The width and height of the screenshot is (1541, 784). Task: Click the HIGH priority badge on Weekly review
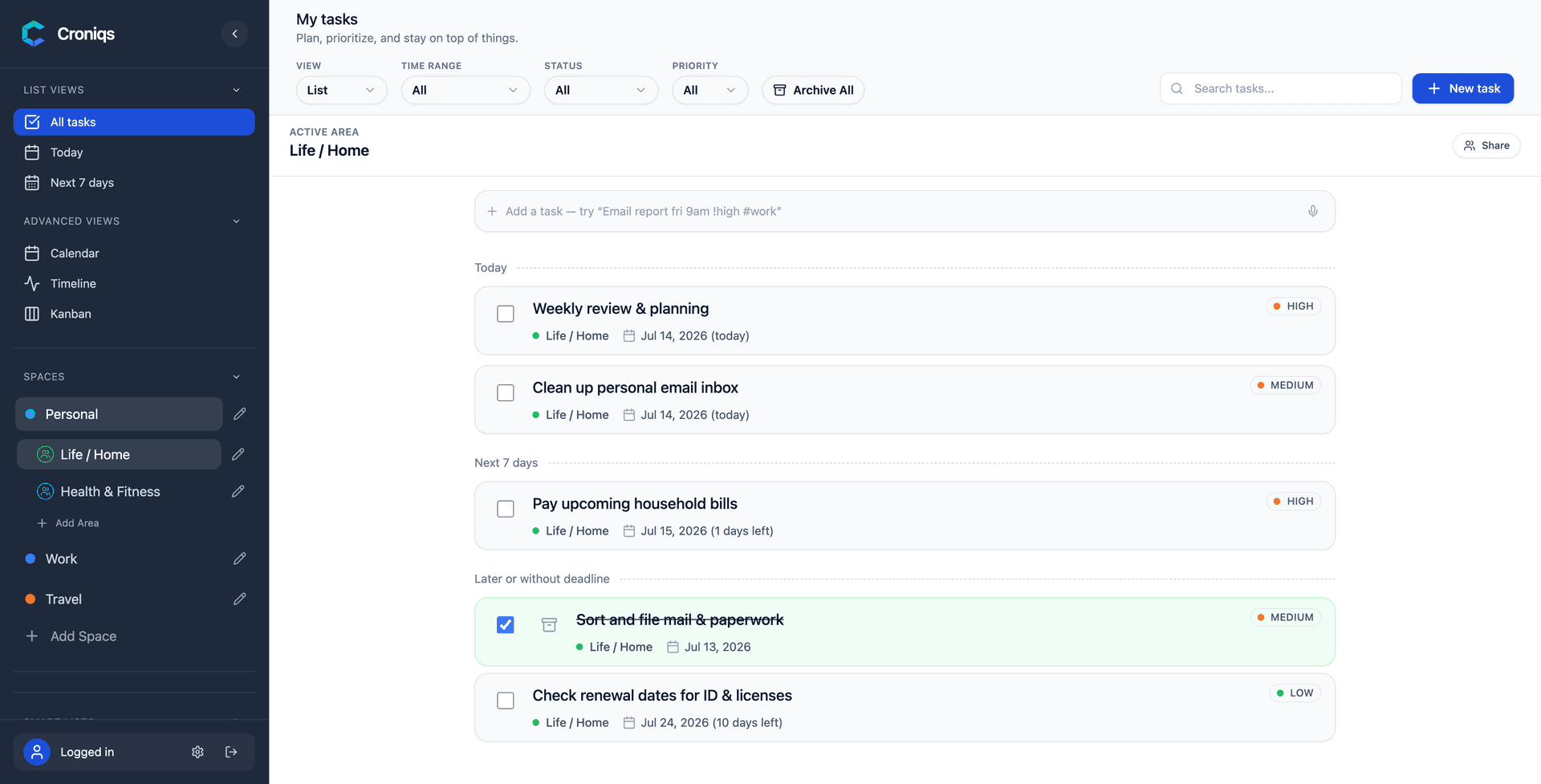pyautogui.click(x=1293, y=307)
